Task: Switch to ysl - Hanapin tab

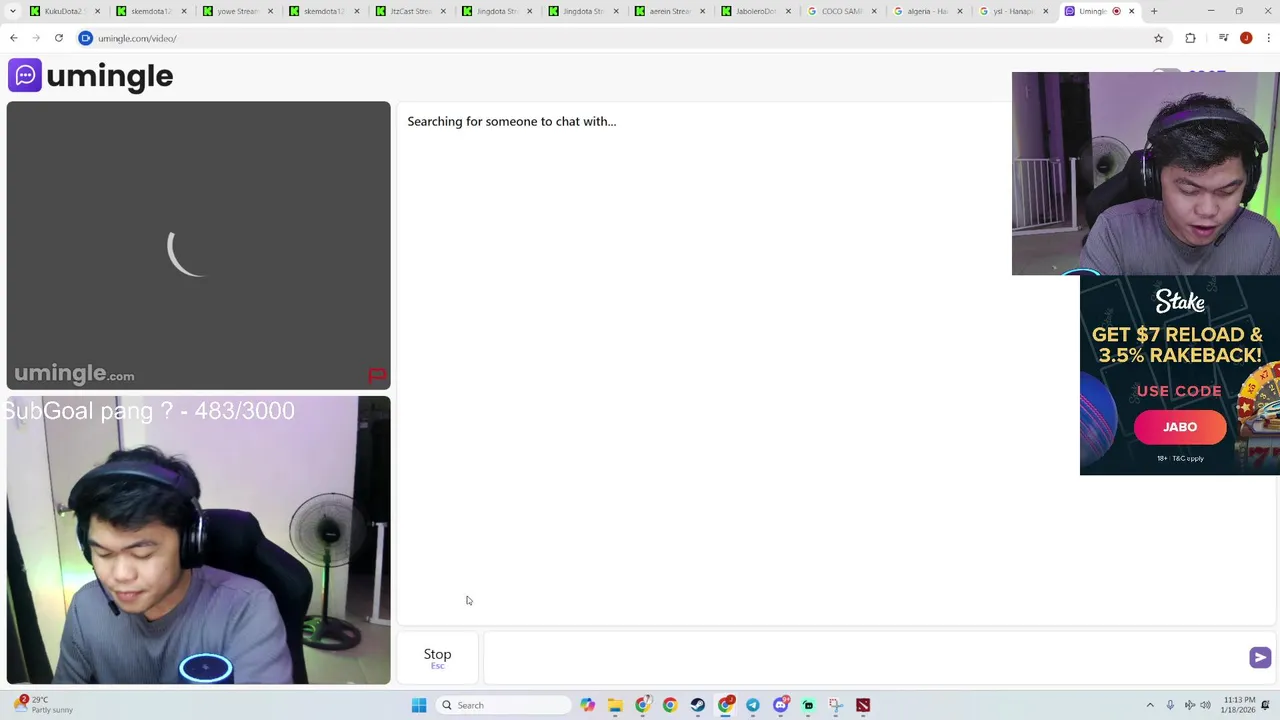Action: [1014, 11]
